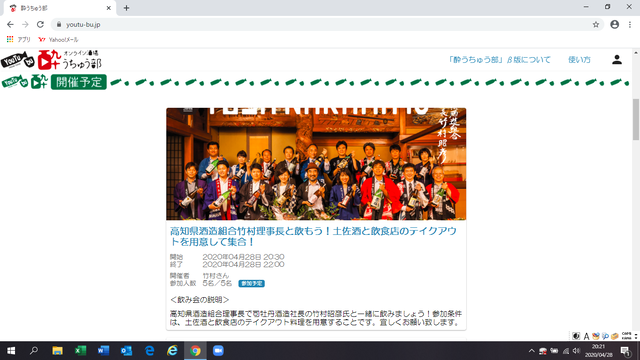Launch Microsoft Edge from the taskbar

[149, 351]
